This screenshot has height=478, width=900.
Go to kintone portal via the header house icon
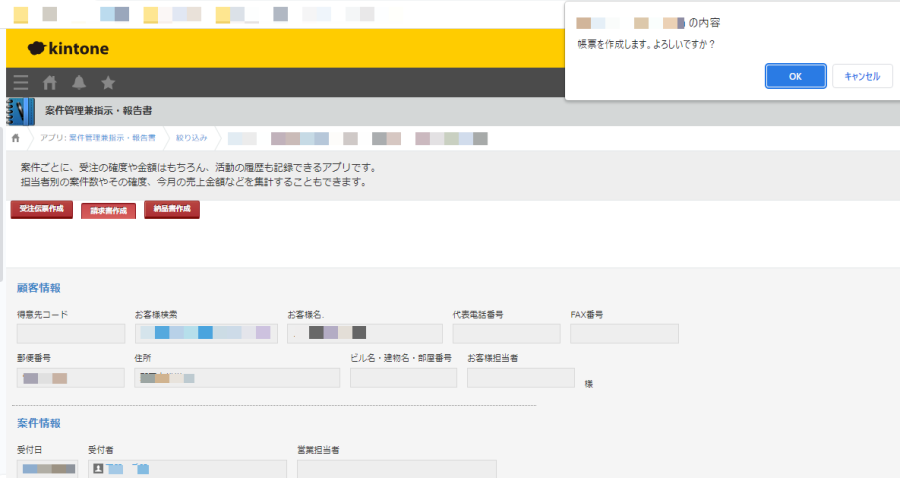tap(50, 83)
